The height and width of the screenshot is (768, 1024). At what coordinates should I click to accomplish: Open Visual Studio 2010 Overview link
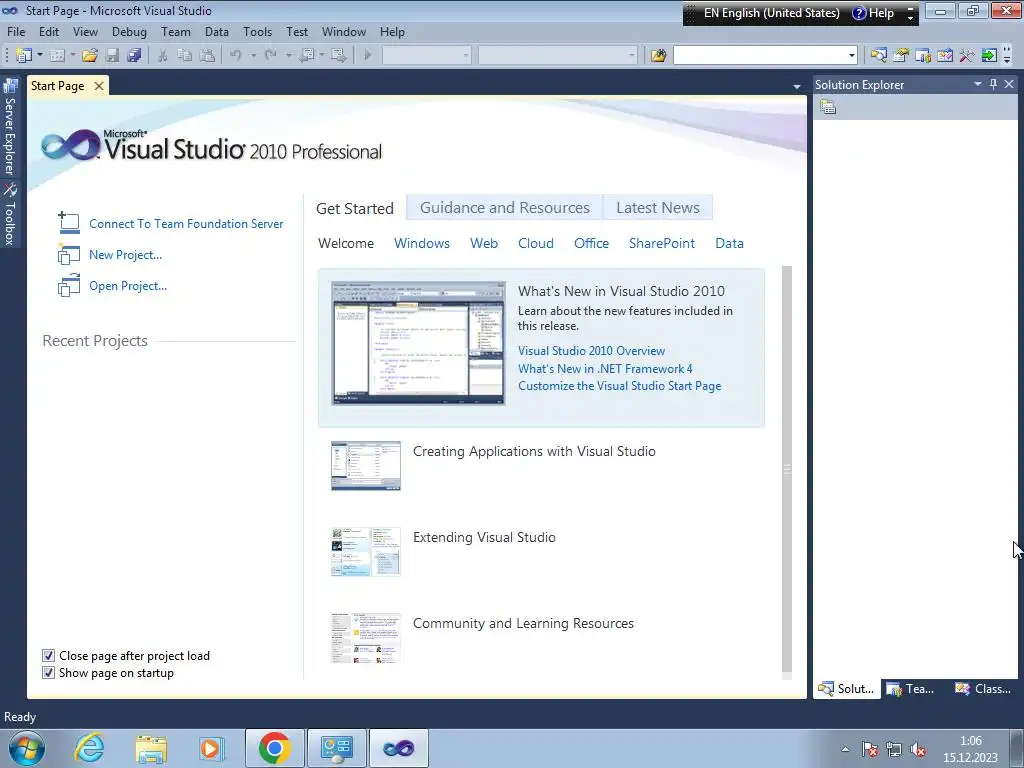591,351
